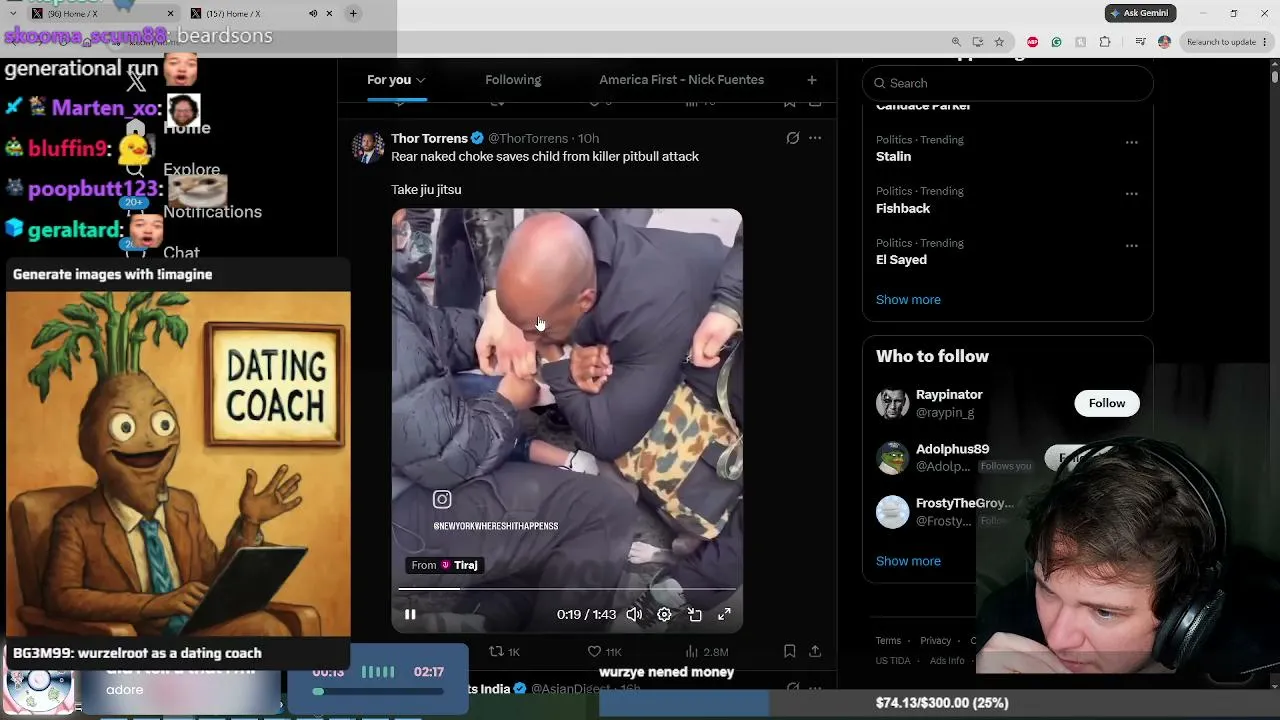Open Adblock Plus extension icon
Image resolution: width=1280 pixels, height=720 pixels.
(x=1032, y=42)
